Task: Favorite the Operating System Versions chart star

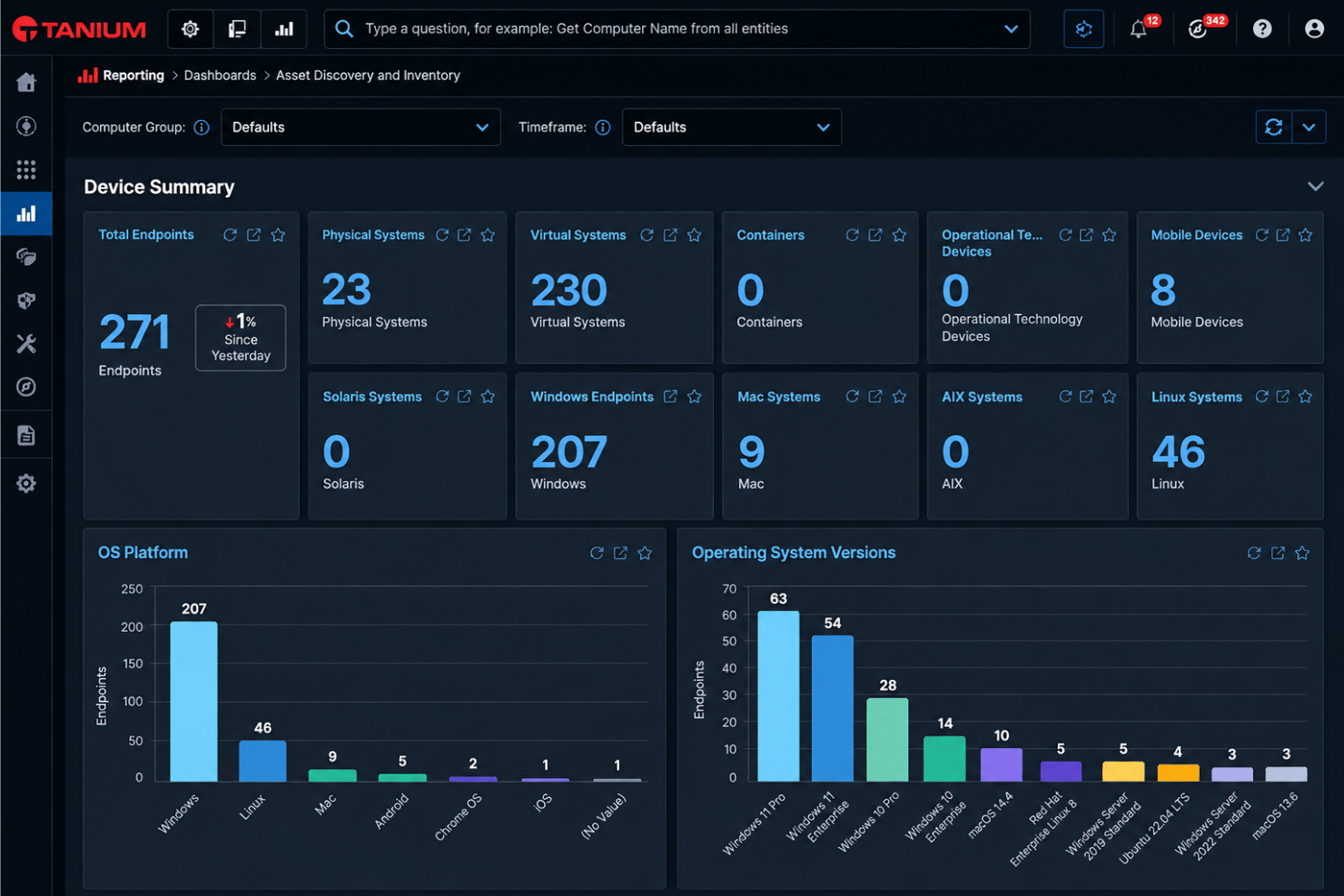Action: pyautogui.click(x=1302, y=553)
